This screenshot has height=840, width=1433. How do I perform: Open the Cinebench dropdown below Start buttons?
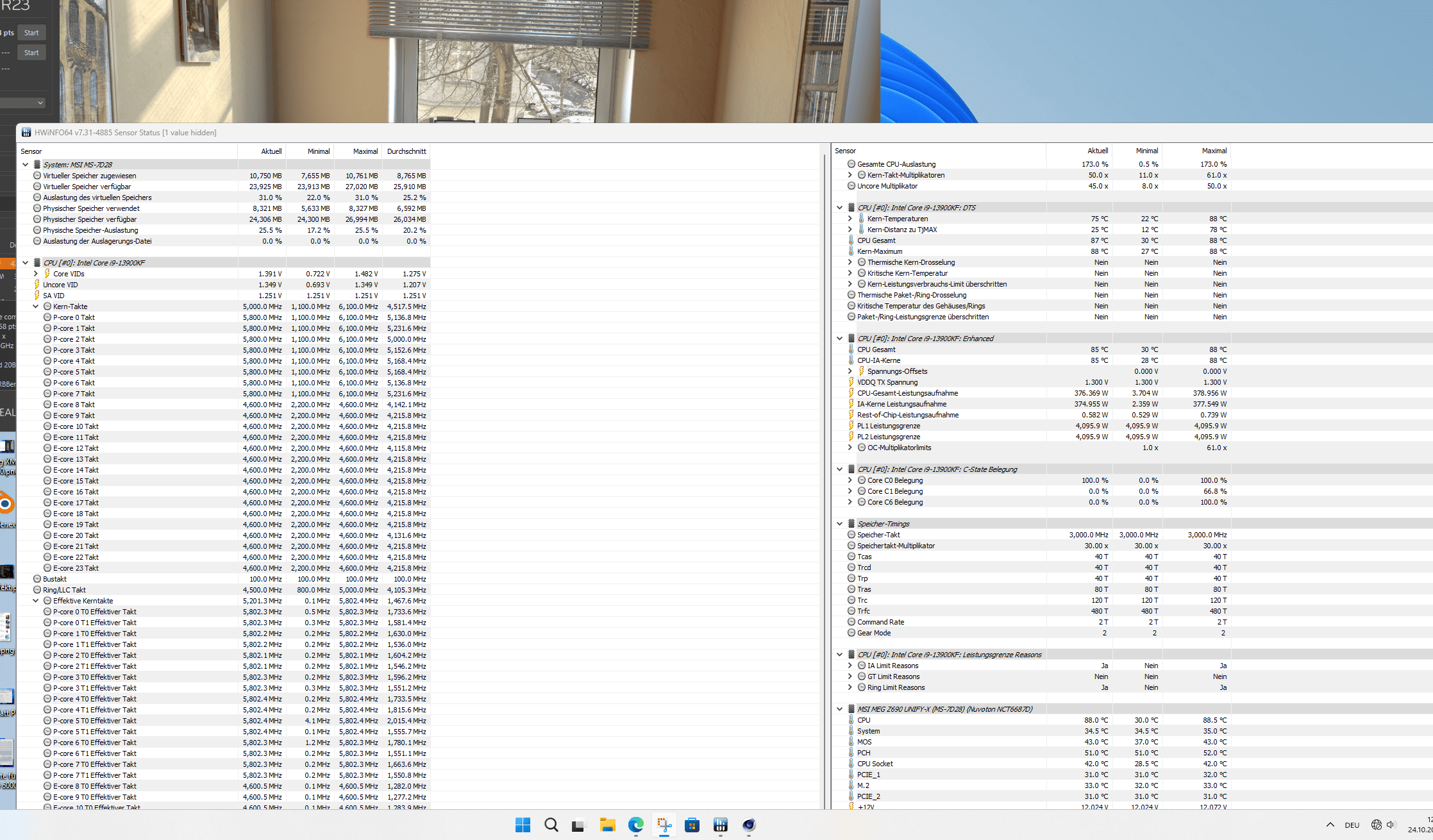click(23, 103)
